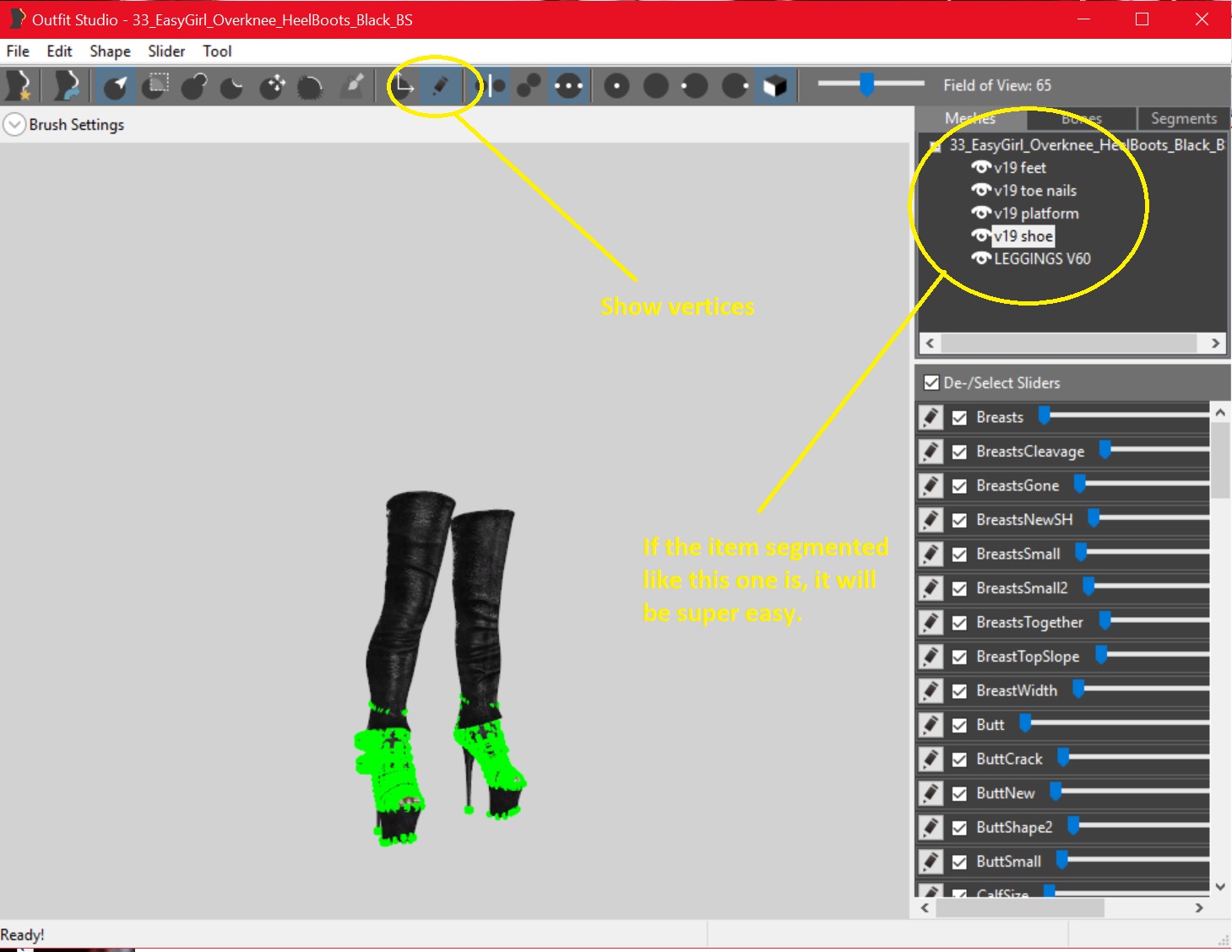Click the Field of View slider handle

(868, 84)
